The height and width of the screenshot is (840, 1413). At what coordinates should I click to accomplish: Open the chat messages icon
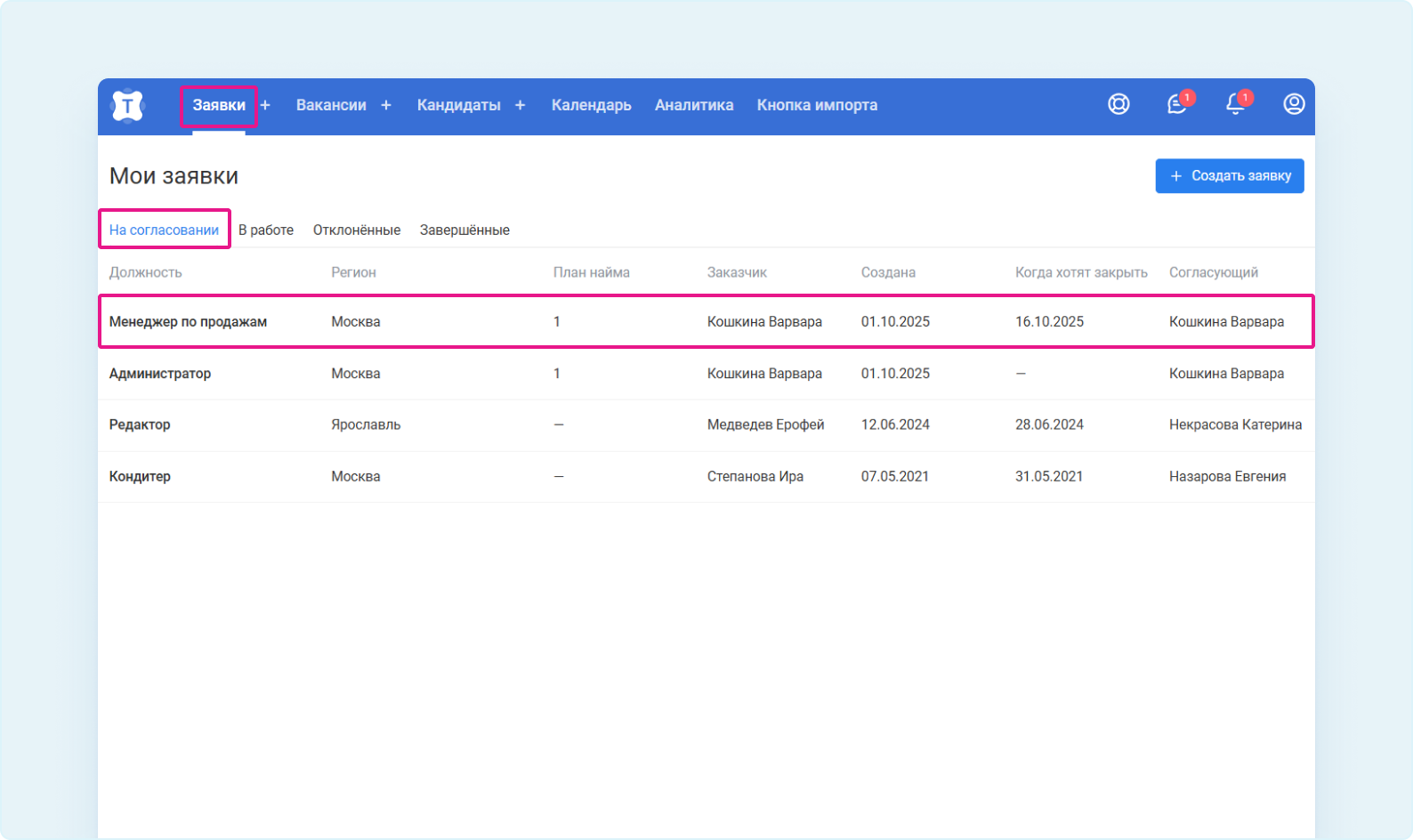pyautogui.click(x=1177, y=104)
